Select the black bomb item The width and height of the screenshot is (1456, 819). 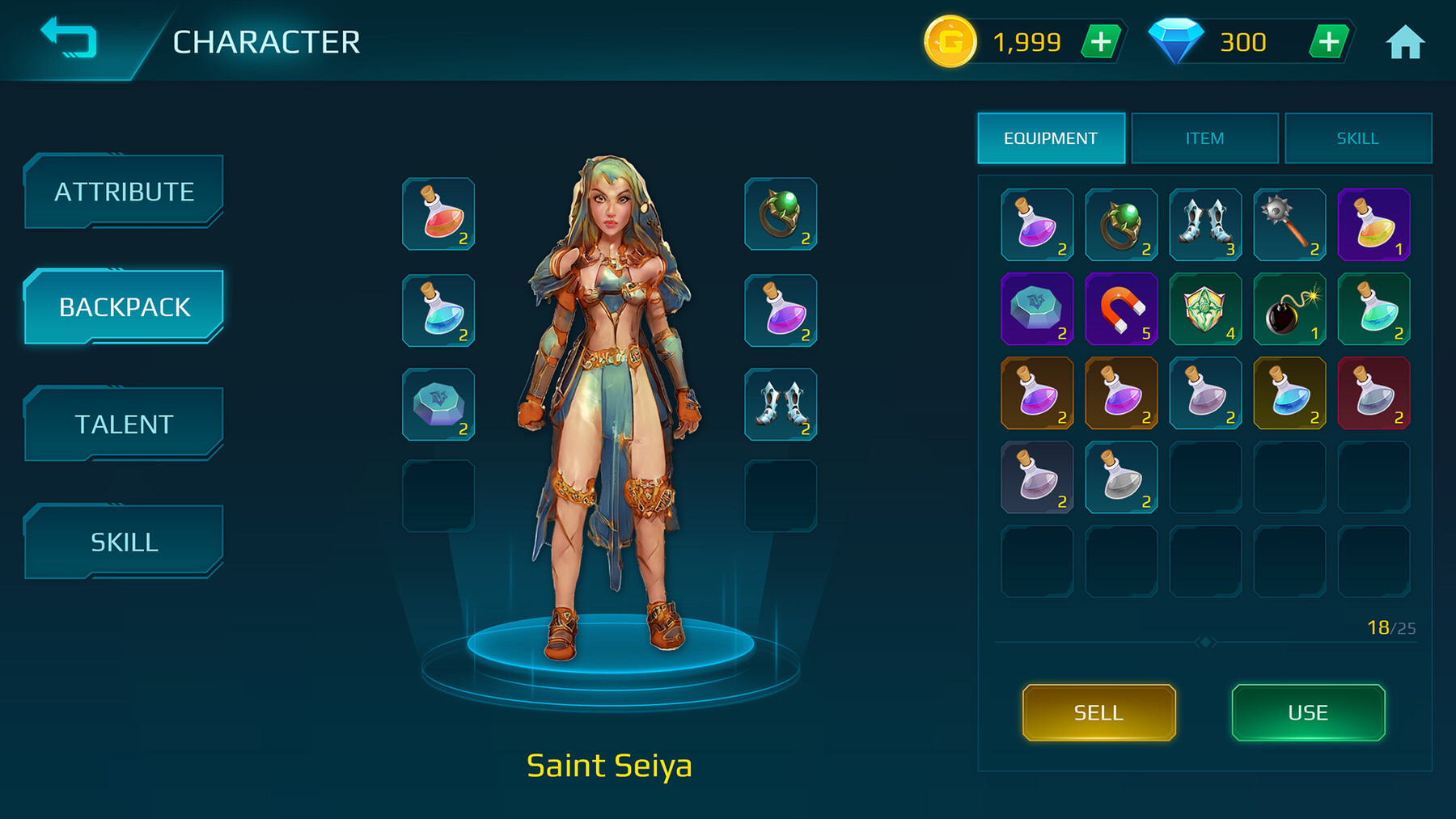[x=1289, y=309]
